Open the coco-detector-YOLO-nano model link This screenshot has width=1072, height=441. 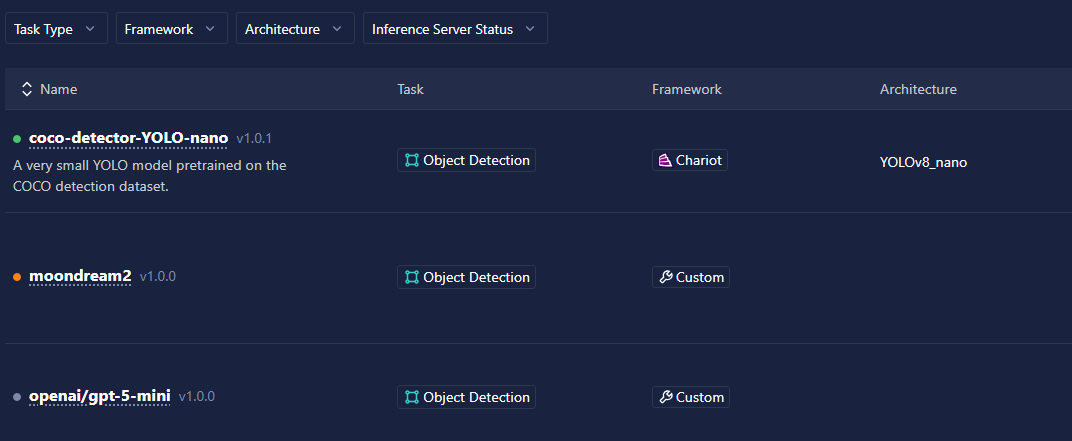(129, 139)
